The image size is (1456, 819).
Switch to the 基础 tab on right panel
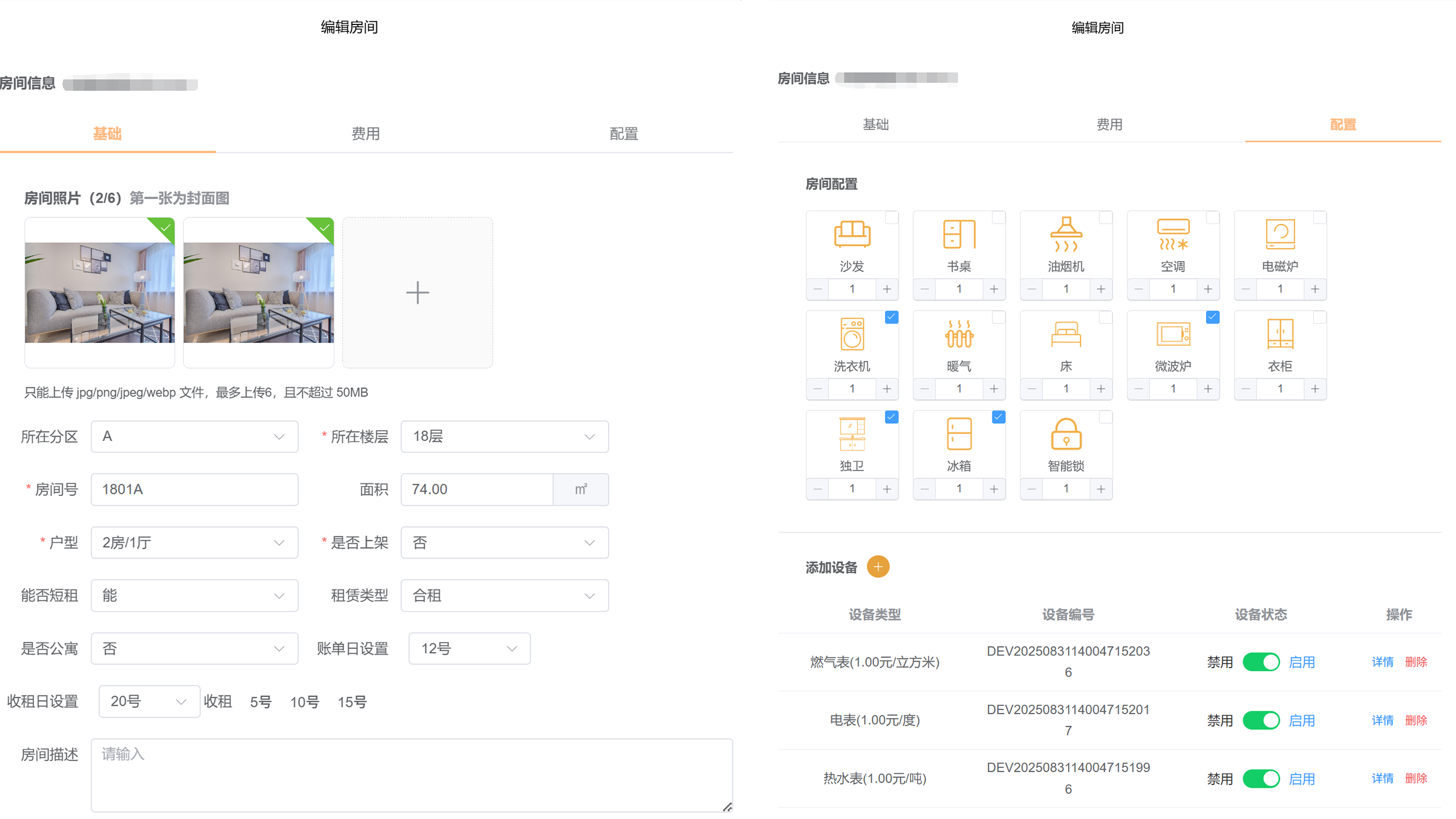coord(875,125)
